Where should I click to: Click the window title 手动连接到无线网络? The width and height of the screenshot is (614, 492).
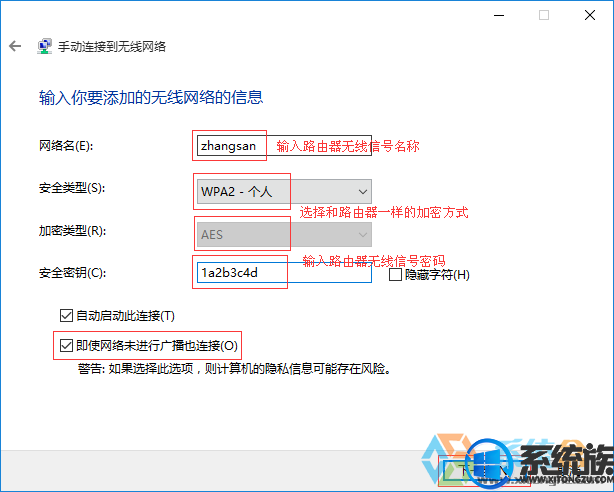[112, 47]
